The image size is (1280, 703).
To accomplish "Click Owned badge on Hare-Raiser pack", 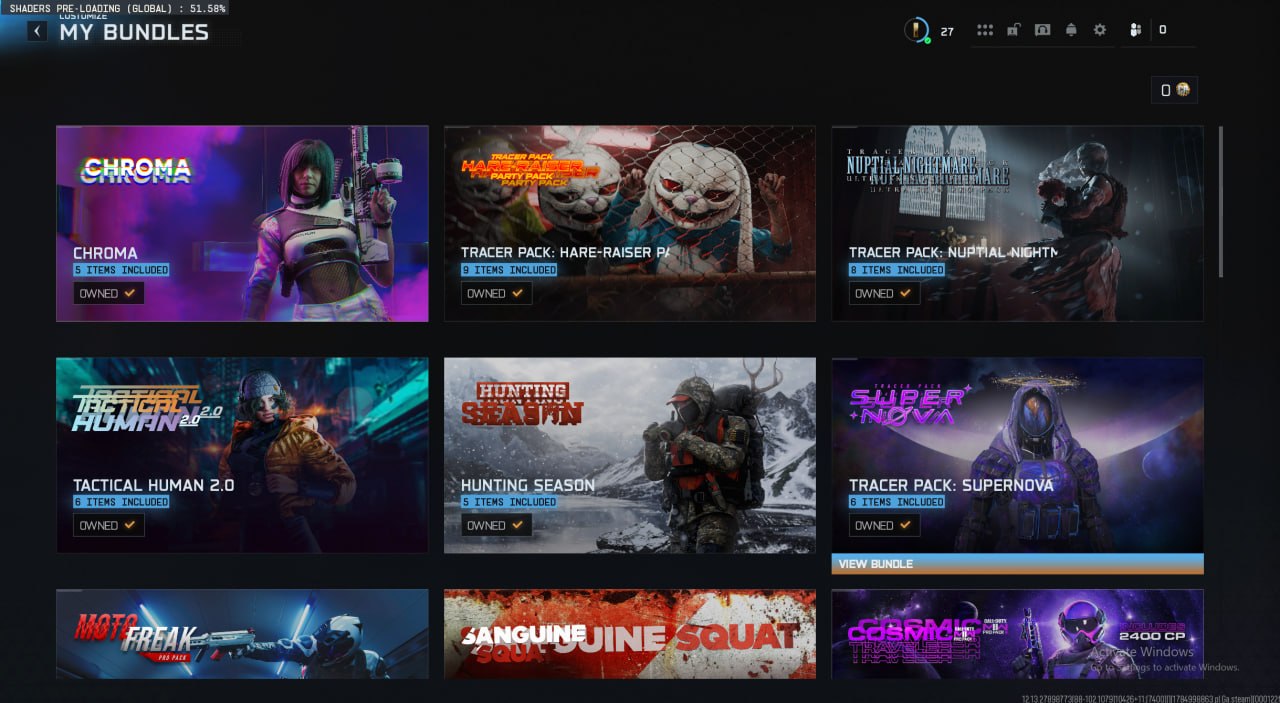I will (496, 294).
